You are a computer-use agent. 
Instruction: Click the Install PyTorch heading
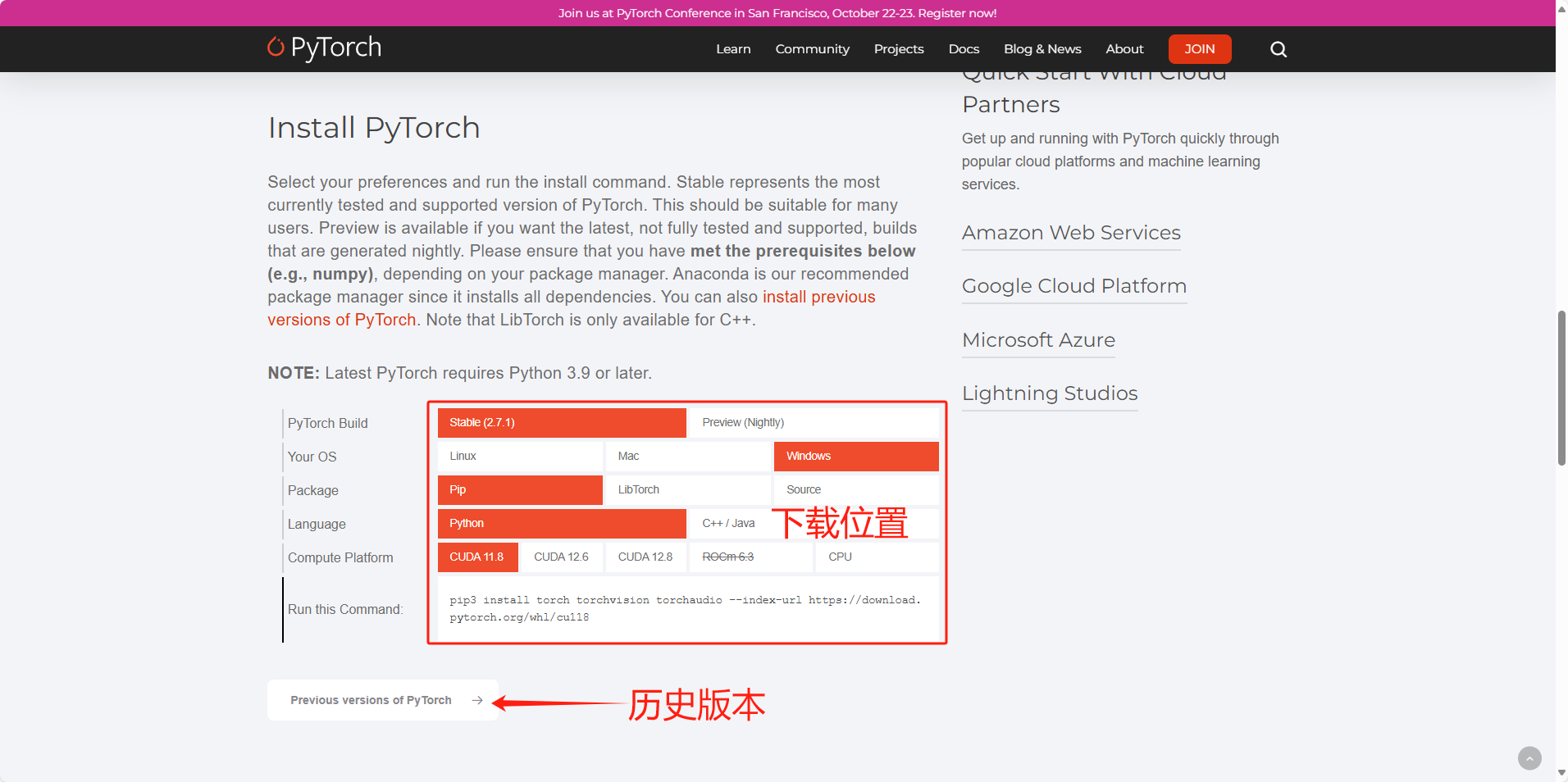coord(374,128)
